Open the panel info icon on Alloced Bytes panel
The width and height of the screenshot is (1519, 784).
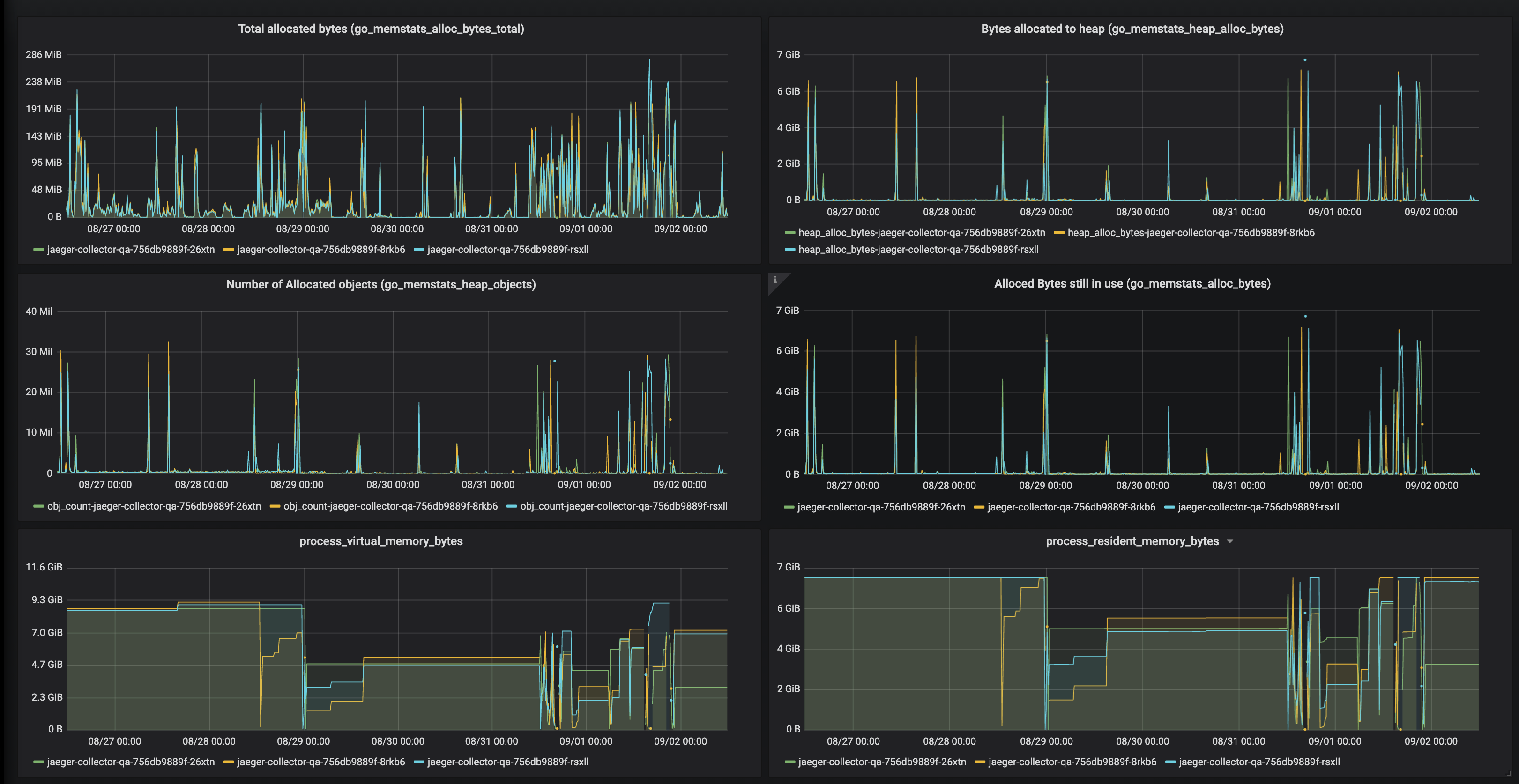(x=776, y=281)
